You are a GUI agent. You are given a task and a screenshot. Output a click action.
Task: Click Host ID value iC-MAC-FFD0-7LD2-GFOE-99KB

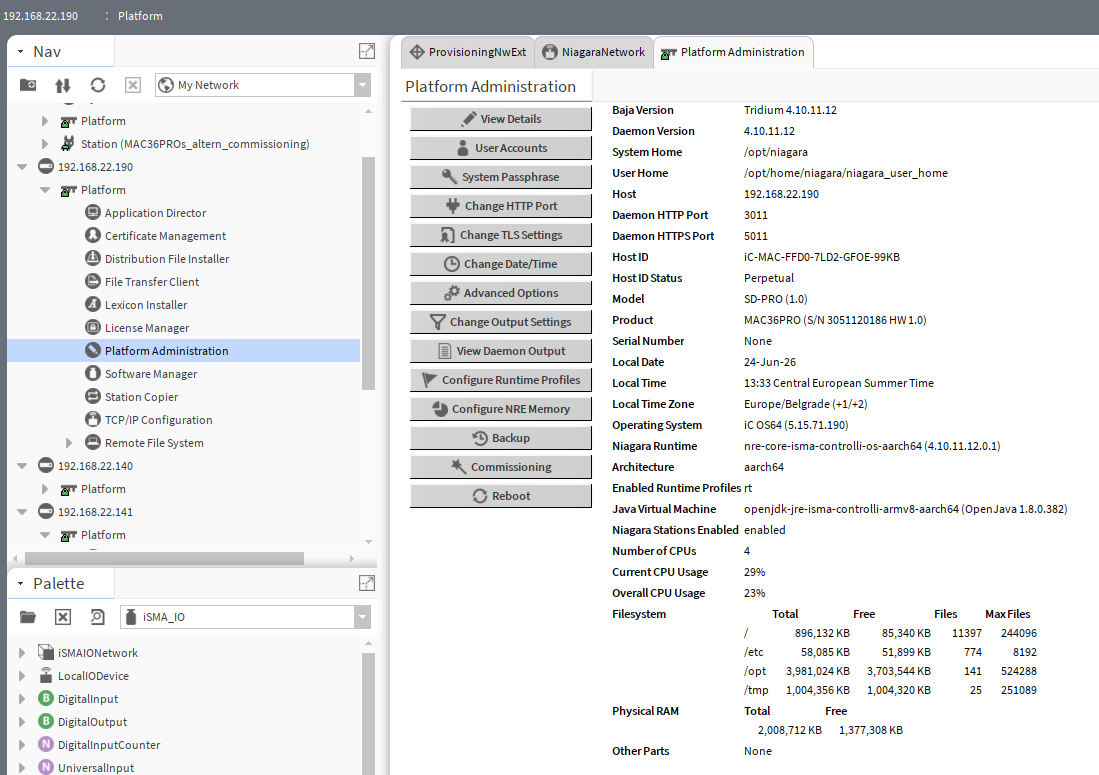click(x=821, y=257)
